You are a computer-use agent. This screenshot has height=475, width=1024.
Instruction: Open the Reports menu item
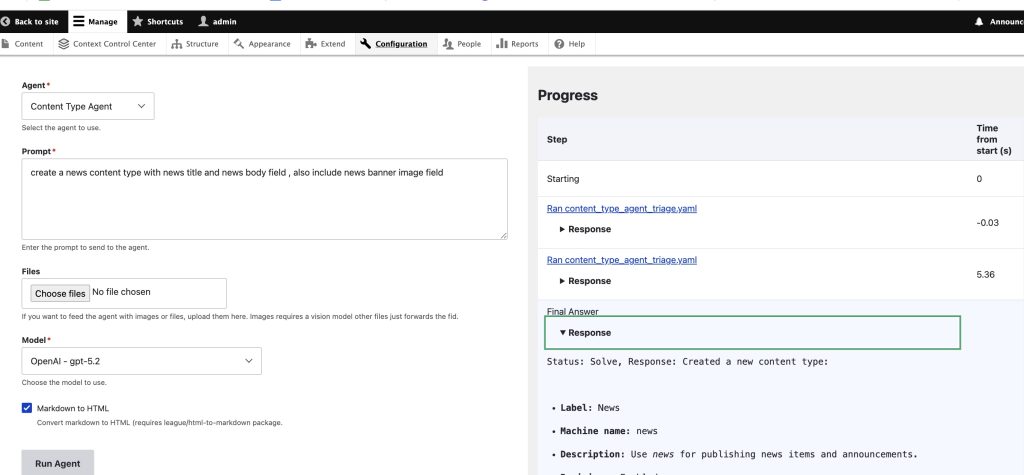517,44
